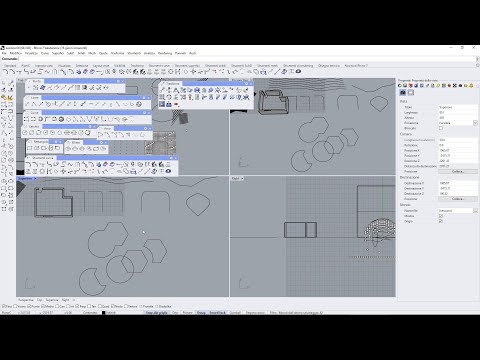Open the gear options of Linee floating toolbar
Image resolution: width=480 pixels, height=360 pixels.
point(144,98)
